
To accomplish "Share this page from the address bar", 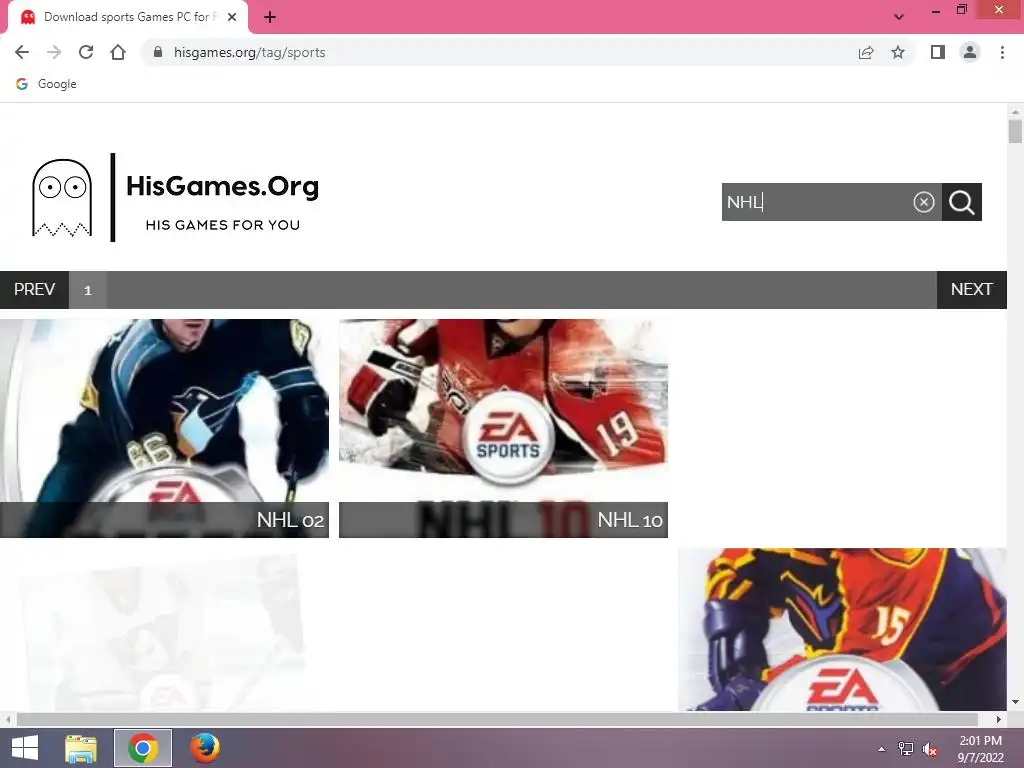I will pos(866,52).
